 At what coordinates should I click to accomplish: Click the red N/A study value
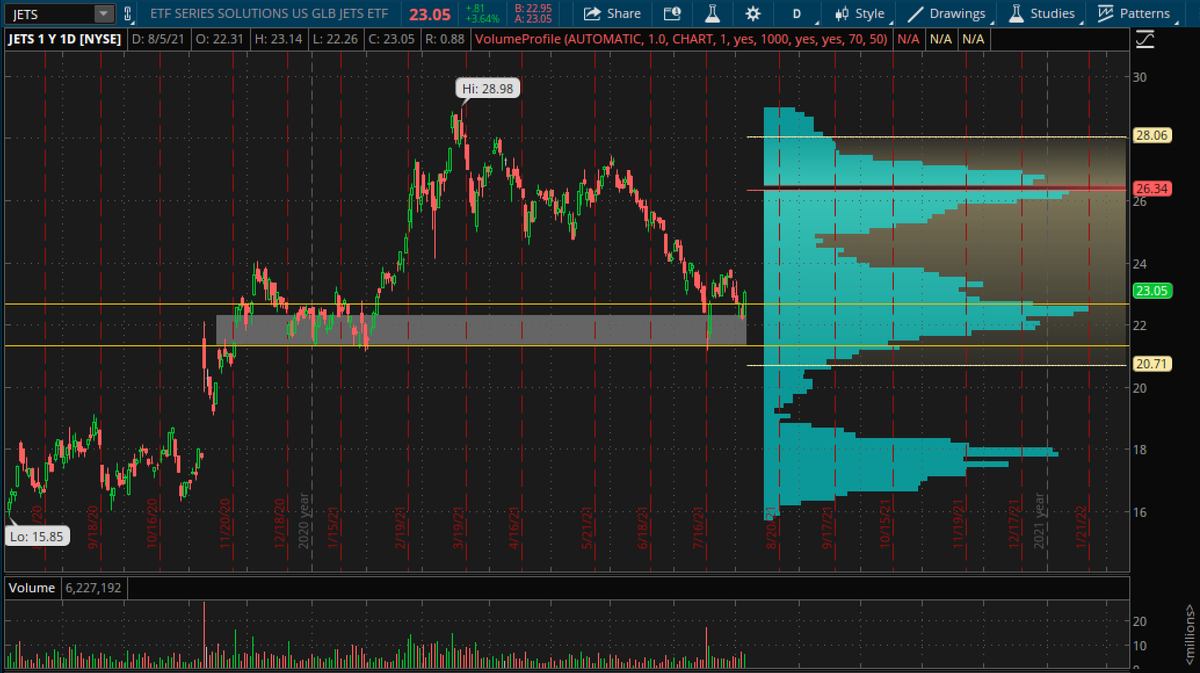908,40
